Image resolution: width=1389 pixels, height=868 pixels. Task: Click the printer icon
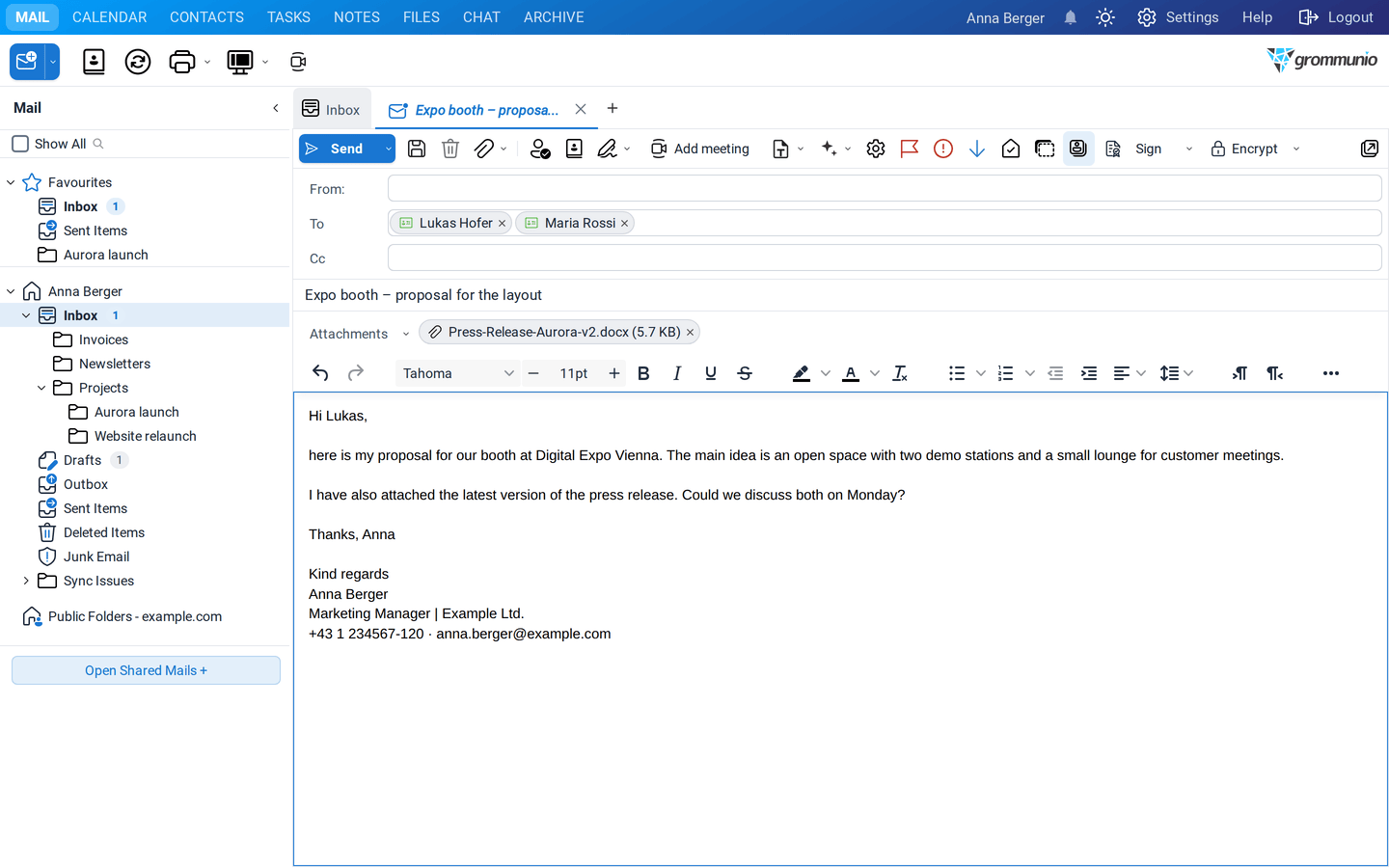pos(181,62)
